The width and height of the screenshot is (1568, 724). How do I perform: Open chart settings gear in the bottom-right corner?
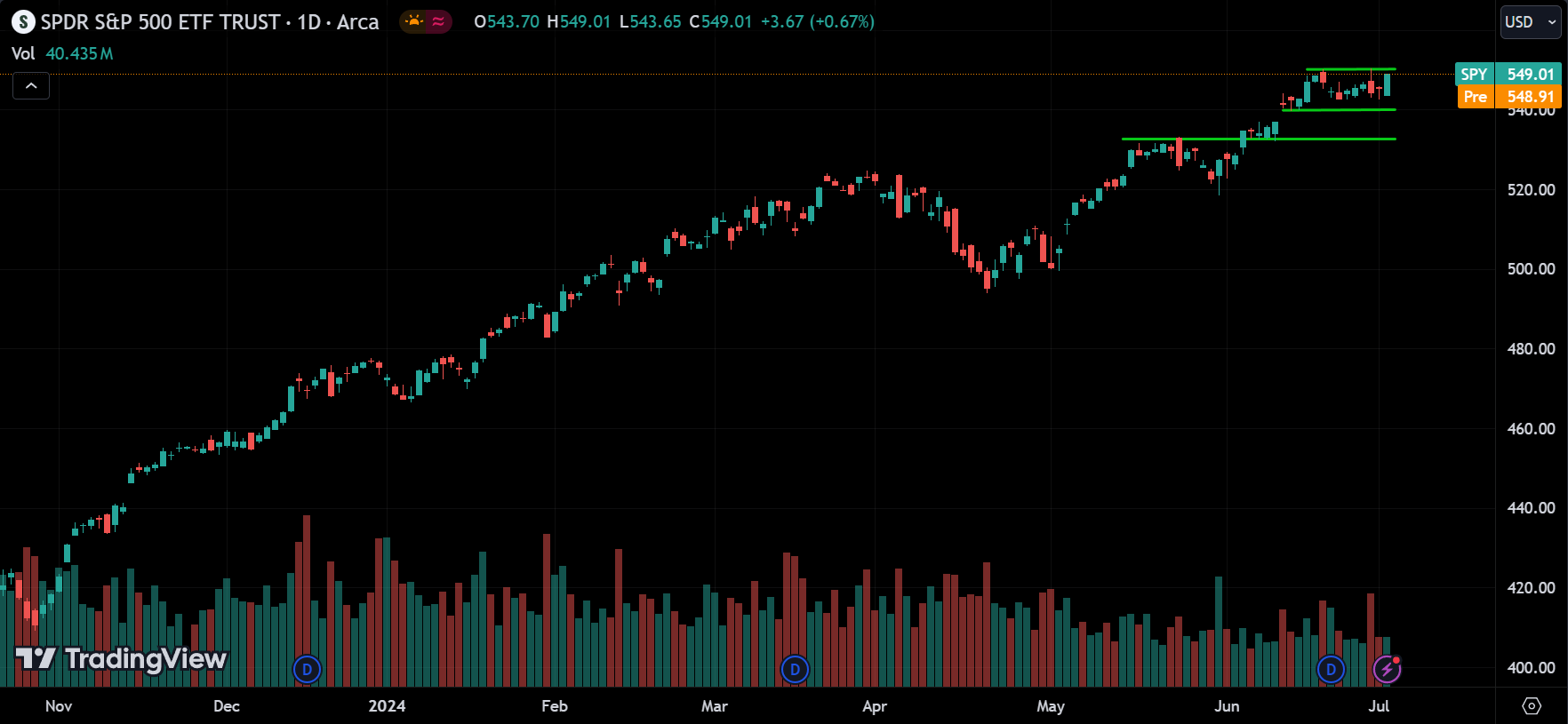(1532, 706)
